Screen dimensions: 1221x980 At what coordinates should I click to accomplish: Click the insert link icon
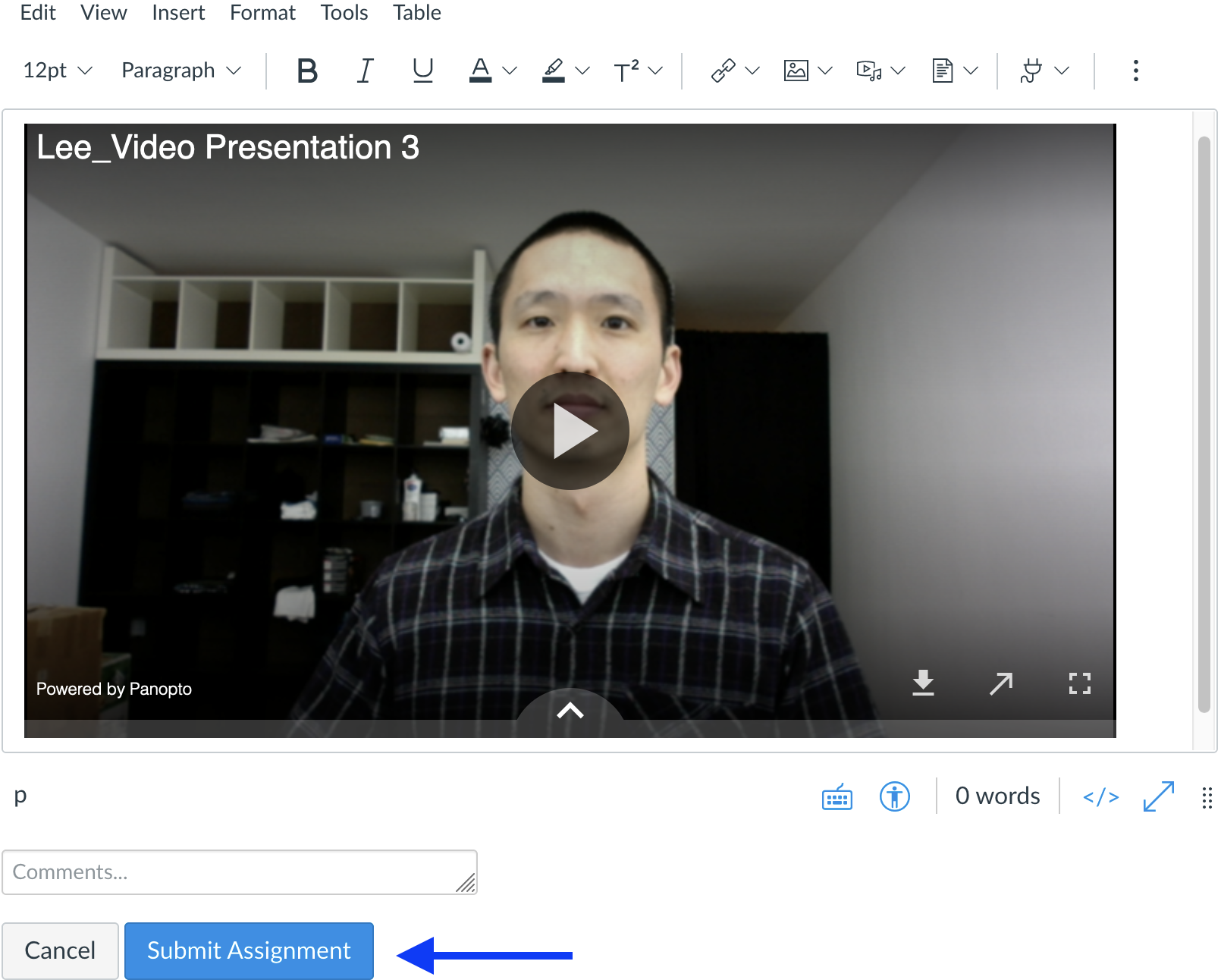(x=723, y=71)
